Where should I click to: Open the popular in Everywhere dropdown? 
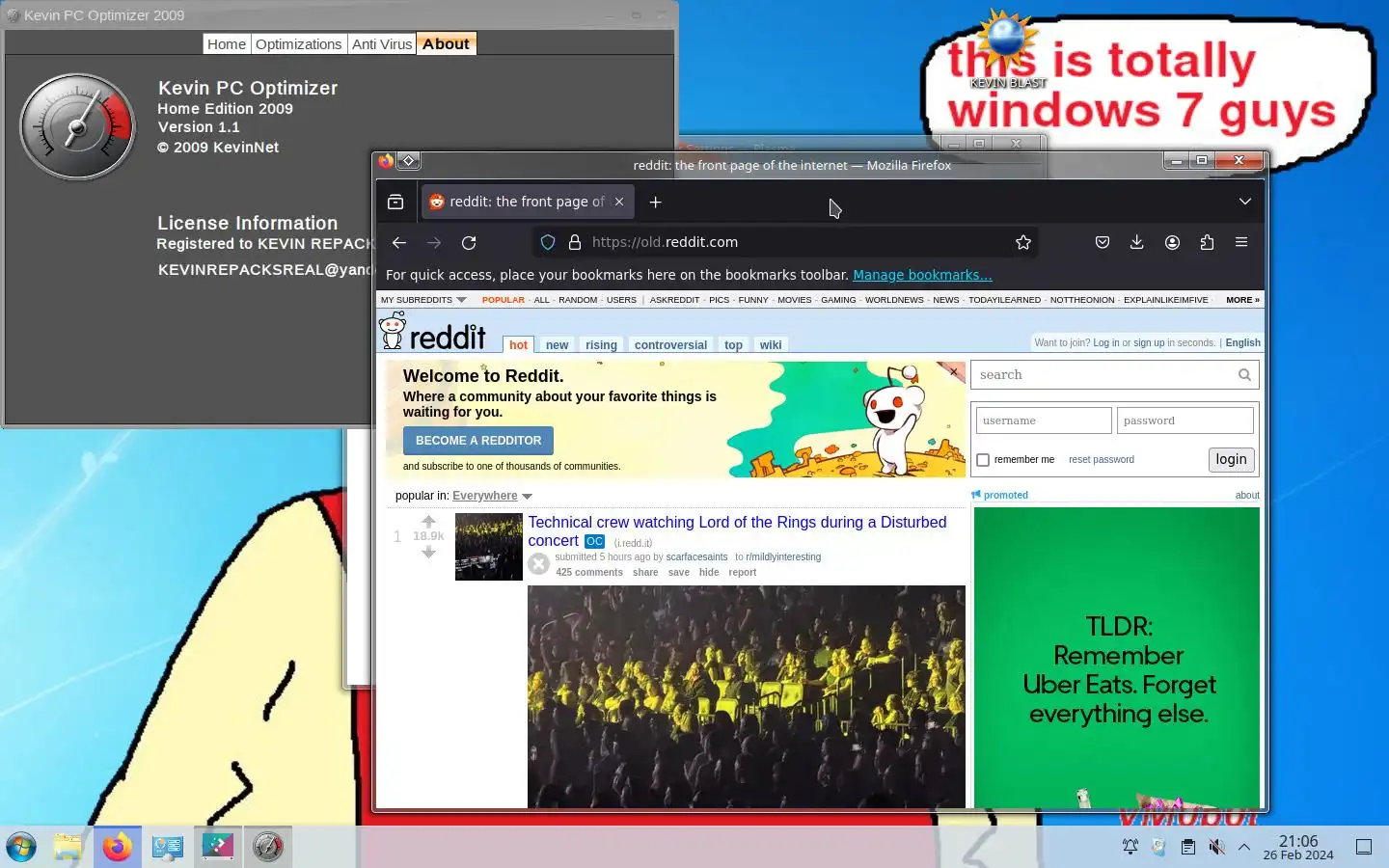492,496
